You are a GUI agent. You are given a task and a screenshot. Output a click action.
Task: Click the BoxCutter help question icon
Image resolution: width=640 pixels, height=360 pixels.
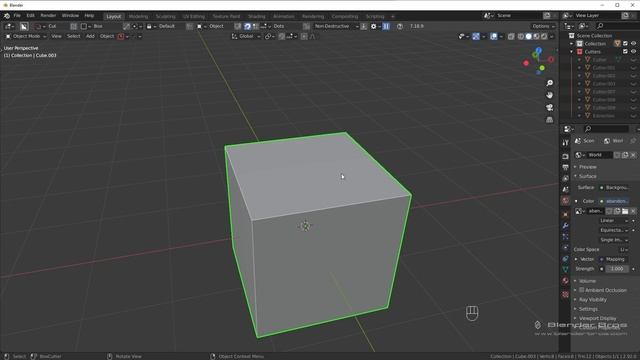click(400, 26)
